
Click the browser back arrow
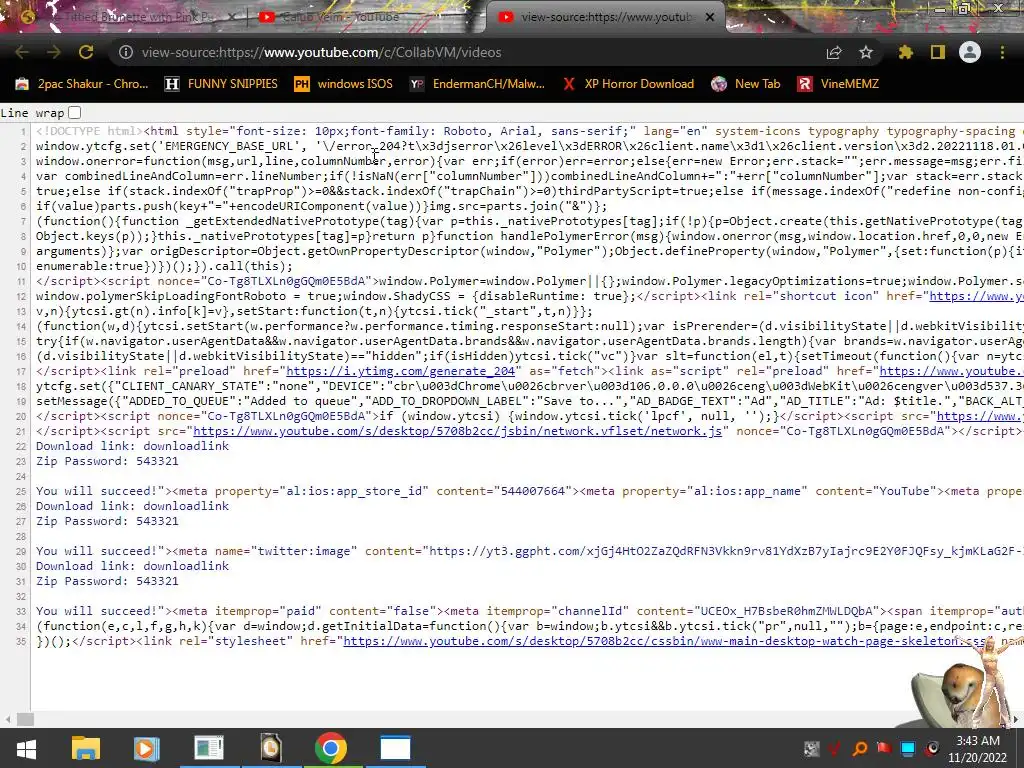pyautogui.click(x=22, y=52)
